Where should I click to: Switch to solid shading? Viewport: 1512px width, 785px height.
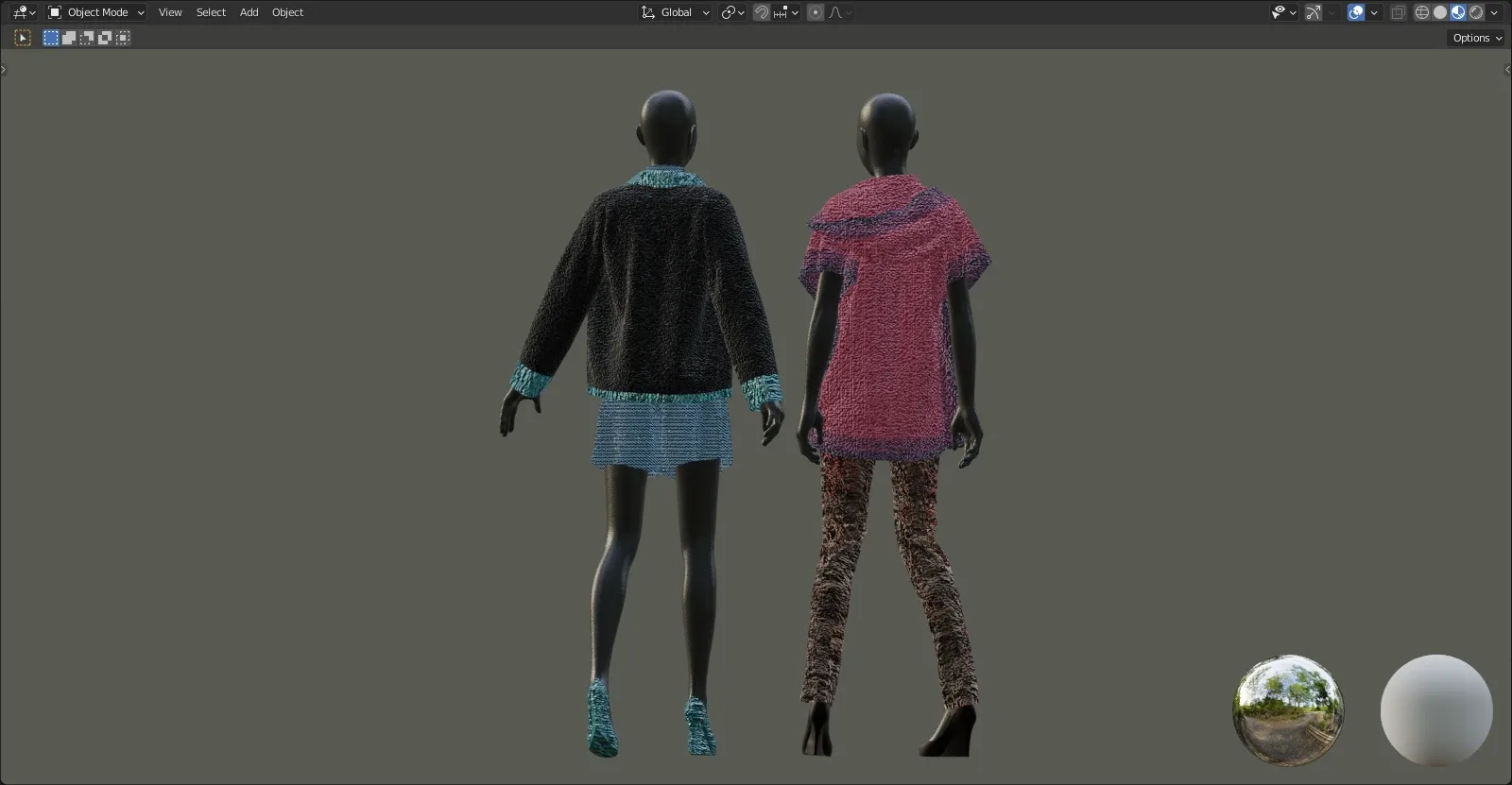point(1440,12)
